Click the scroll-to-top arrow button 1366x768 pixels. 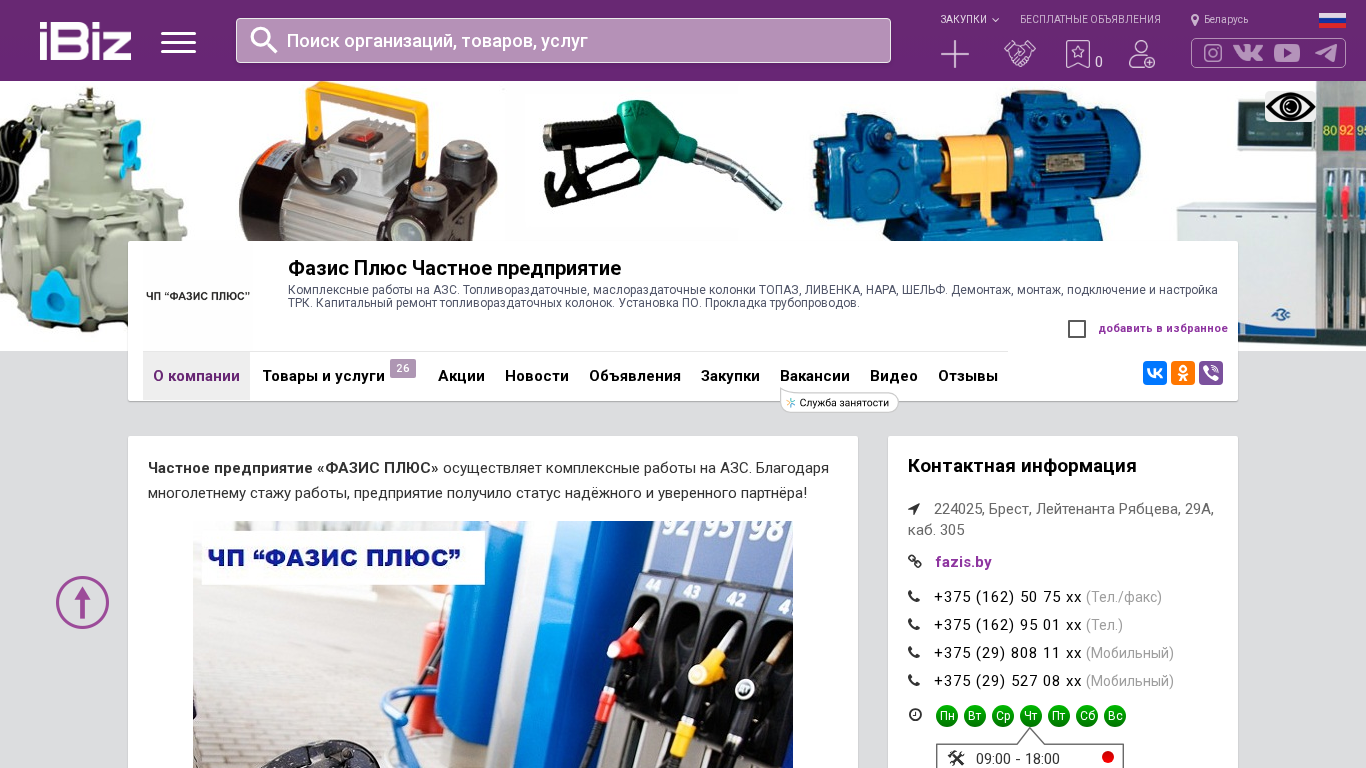click(82, 602)
